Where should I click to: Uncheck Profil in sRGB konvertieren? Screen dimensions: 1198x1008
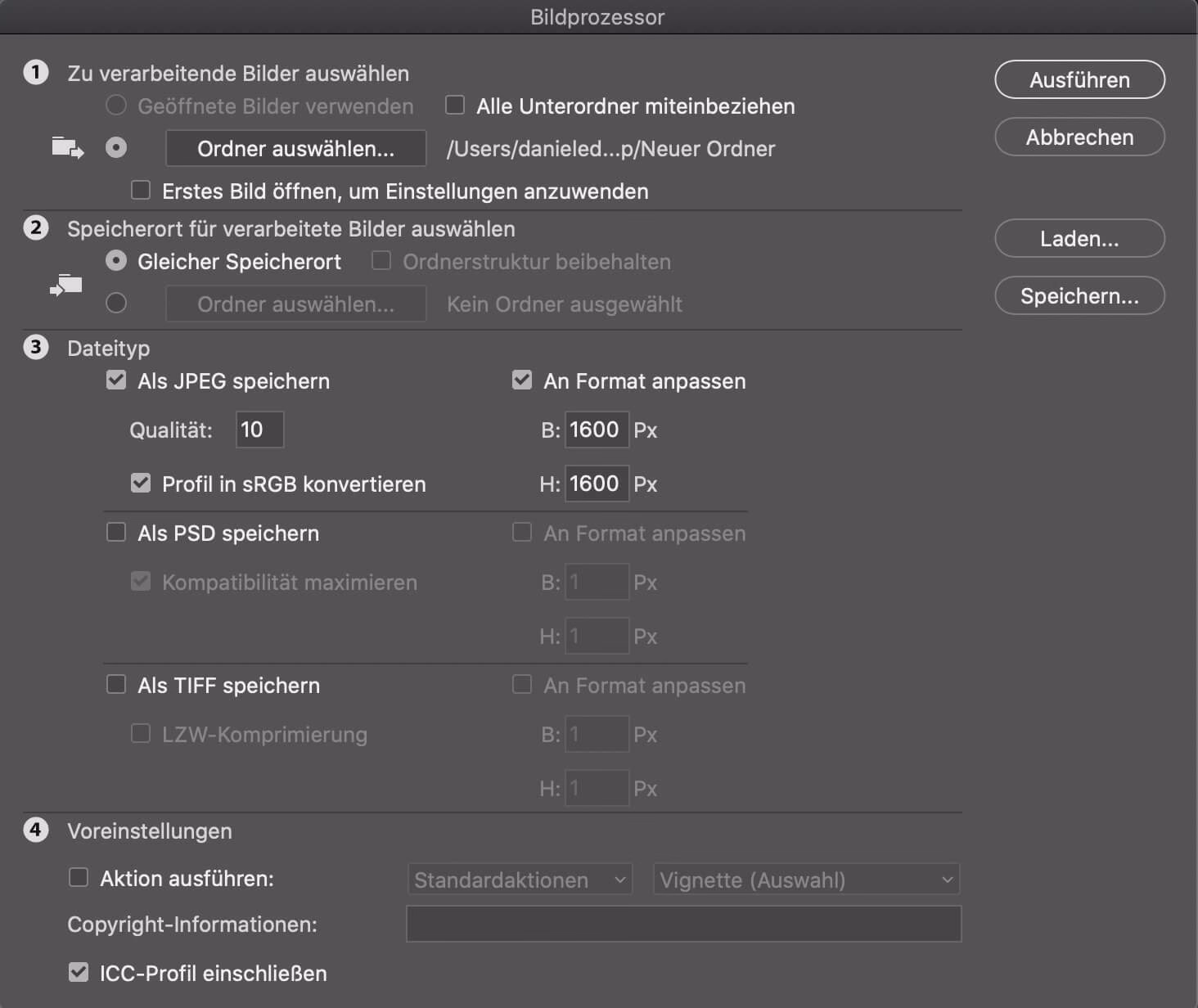click(140, 483)
